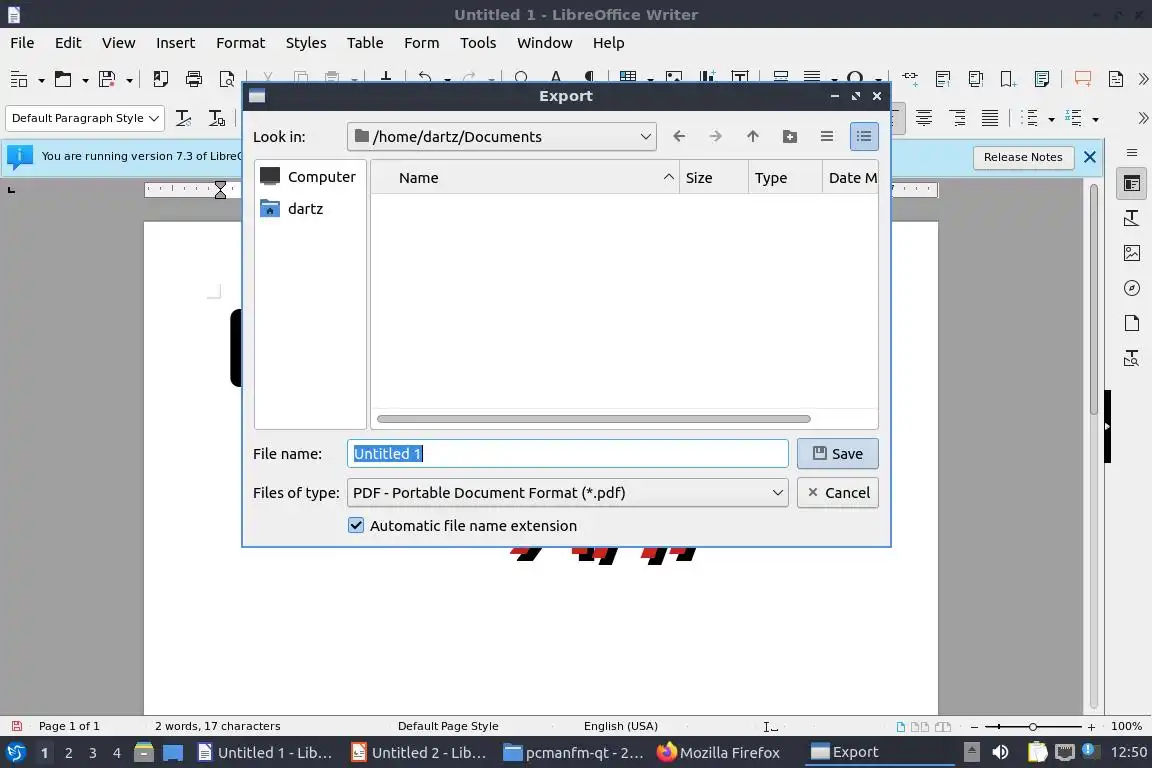The height and width of the screenshot is (768, 1152).
Task: Select Computer in Export dialog sidebar
Action: [x=309, y=176]
